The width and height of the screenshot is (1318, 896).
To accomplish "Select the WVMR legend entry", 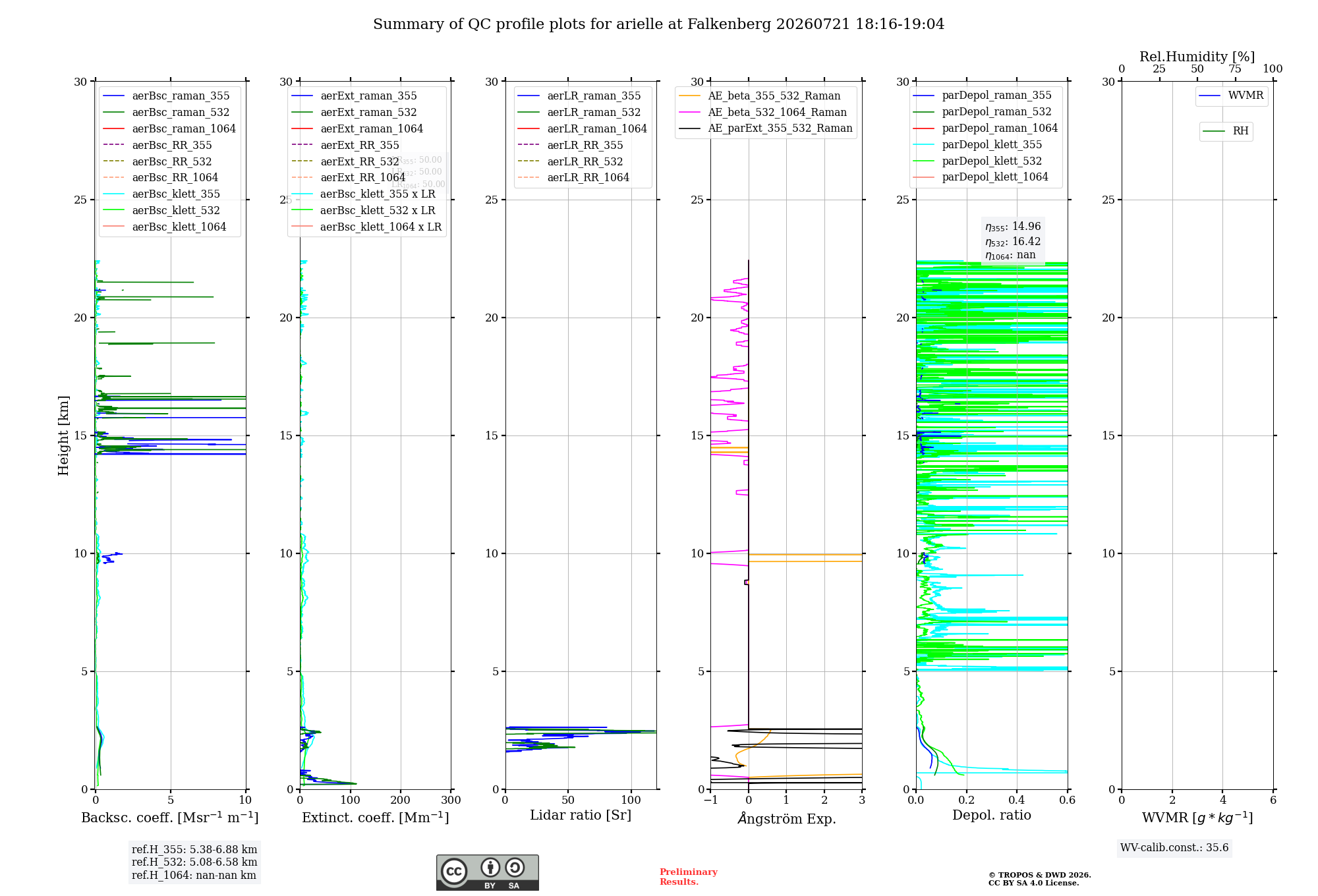I will 1231,96.
